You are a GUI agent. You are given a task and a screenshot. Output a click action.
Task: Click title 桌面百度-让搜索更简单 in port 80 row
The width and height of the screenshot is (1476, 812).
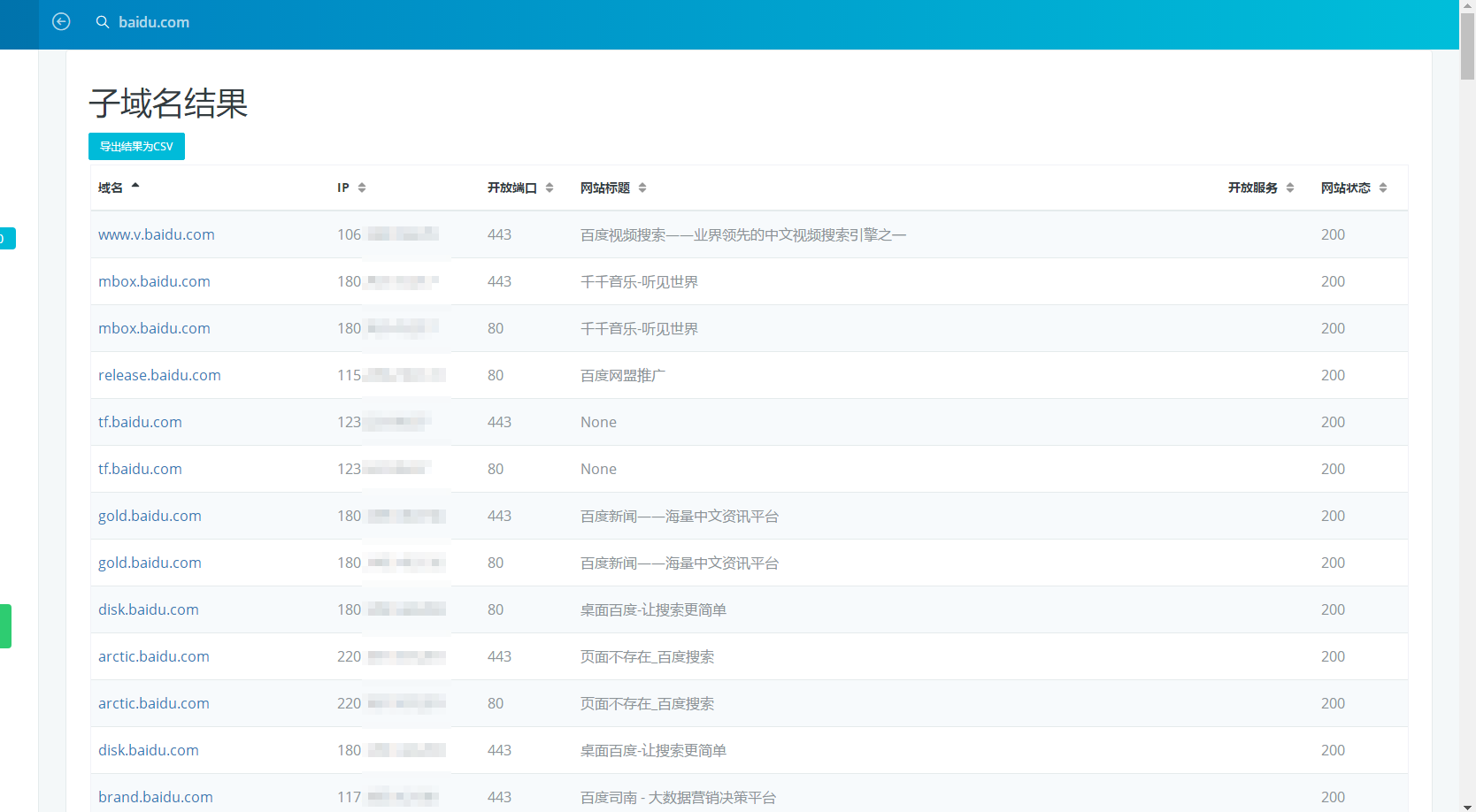coord(653,609)
